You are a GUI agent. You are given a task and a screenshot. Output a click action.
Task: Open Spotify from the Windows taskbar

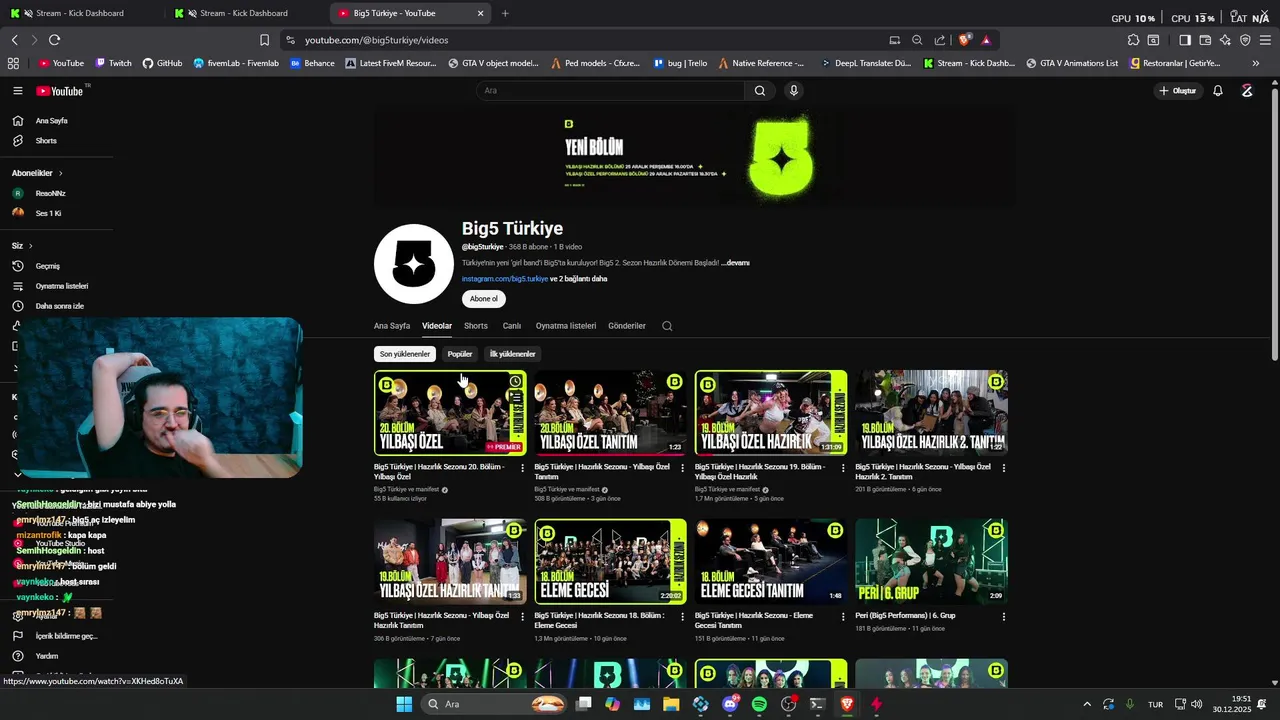(x=759, y=704)
